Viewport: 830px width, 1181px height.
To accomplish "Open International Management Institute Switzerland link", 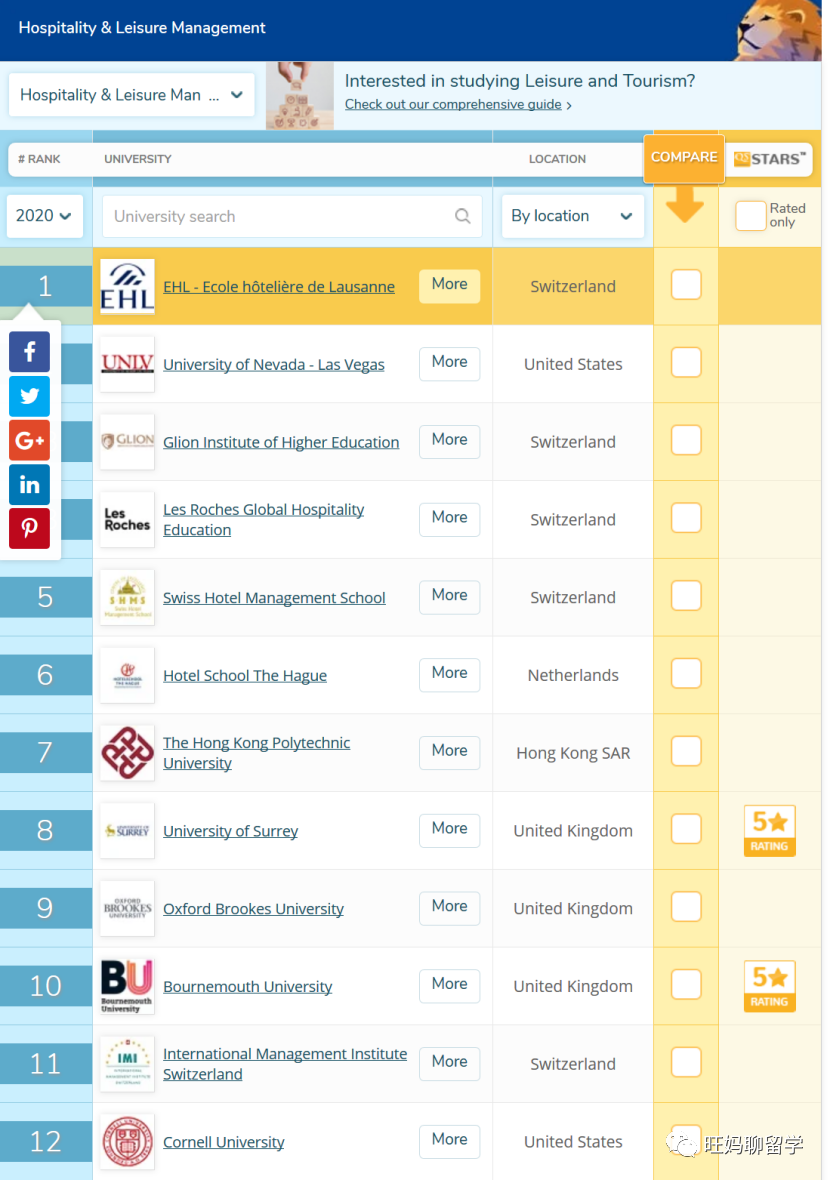I will (x=285, y=1064).
